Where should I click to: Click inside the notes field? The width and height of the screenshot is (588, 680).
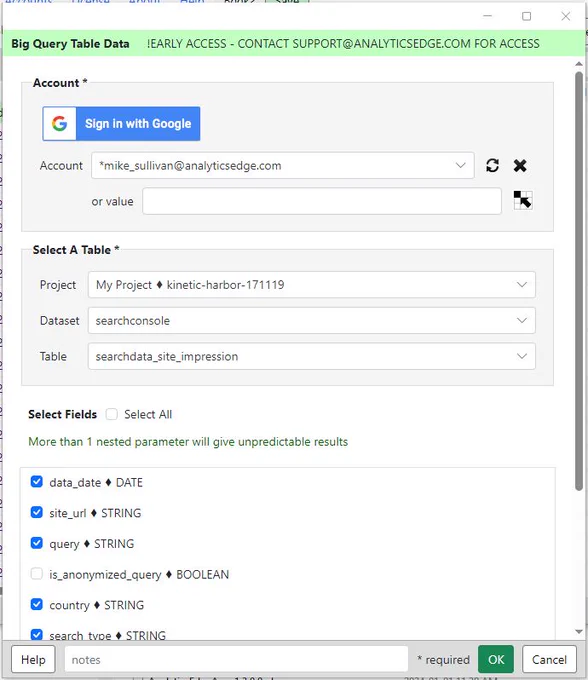click(236, 660)
